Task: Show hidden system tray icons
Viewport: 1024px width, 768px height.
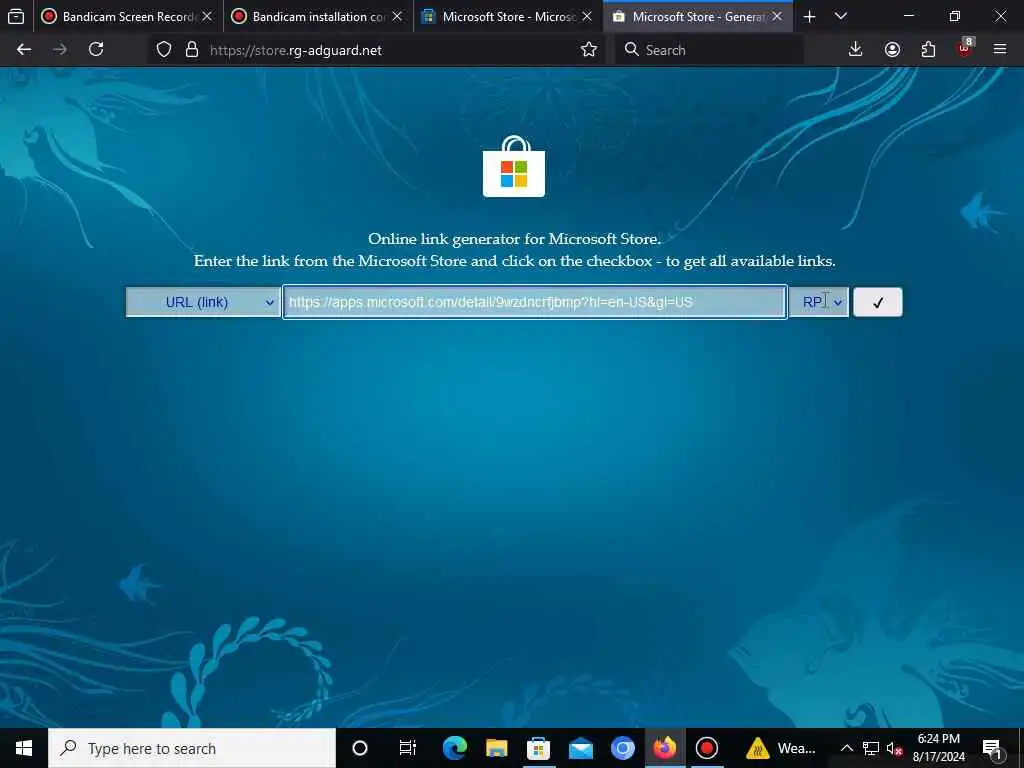Action: (x=846, y=748)
